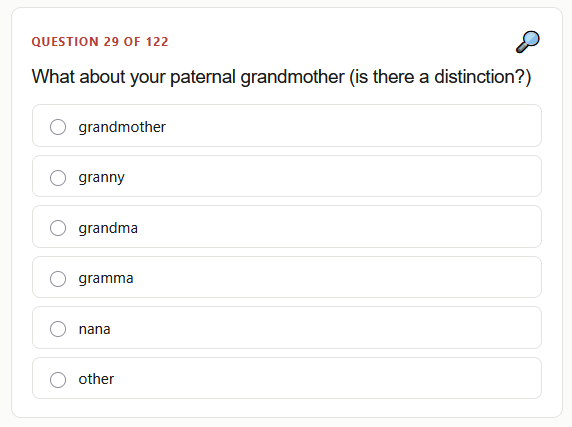Click inside the grandmother option card
572x427 pixels.
click(x=287, y=126)
